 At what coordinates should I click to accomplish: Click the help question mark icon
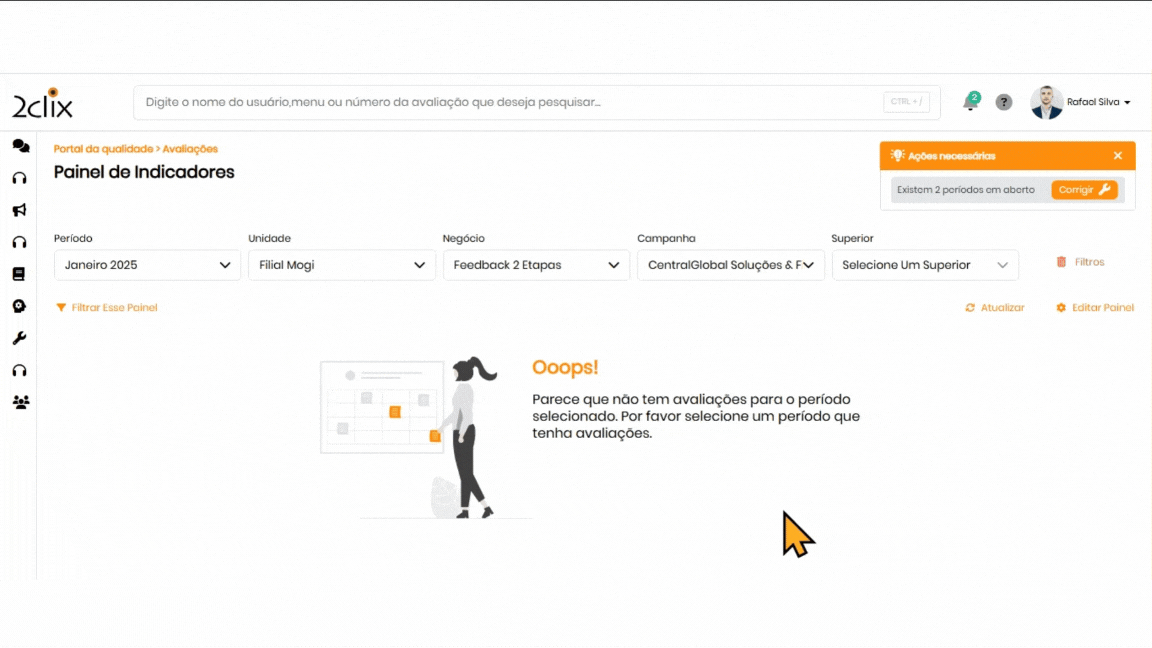click(1004, 102)
